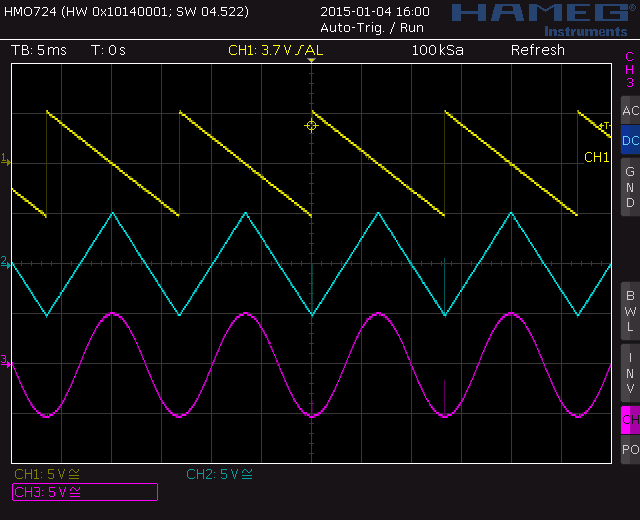
Task: Click channel 3 ground level marker
Action: 5,360
